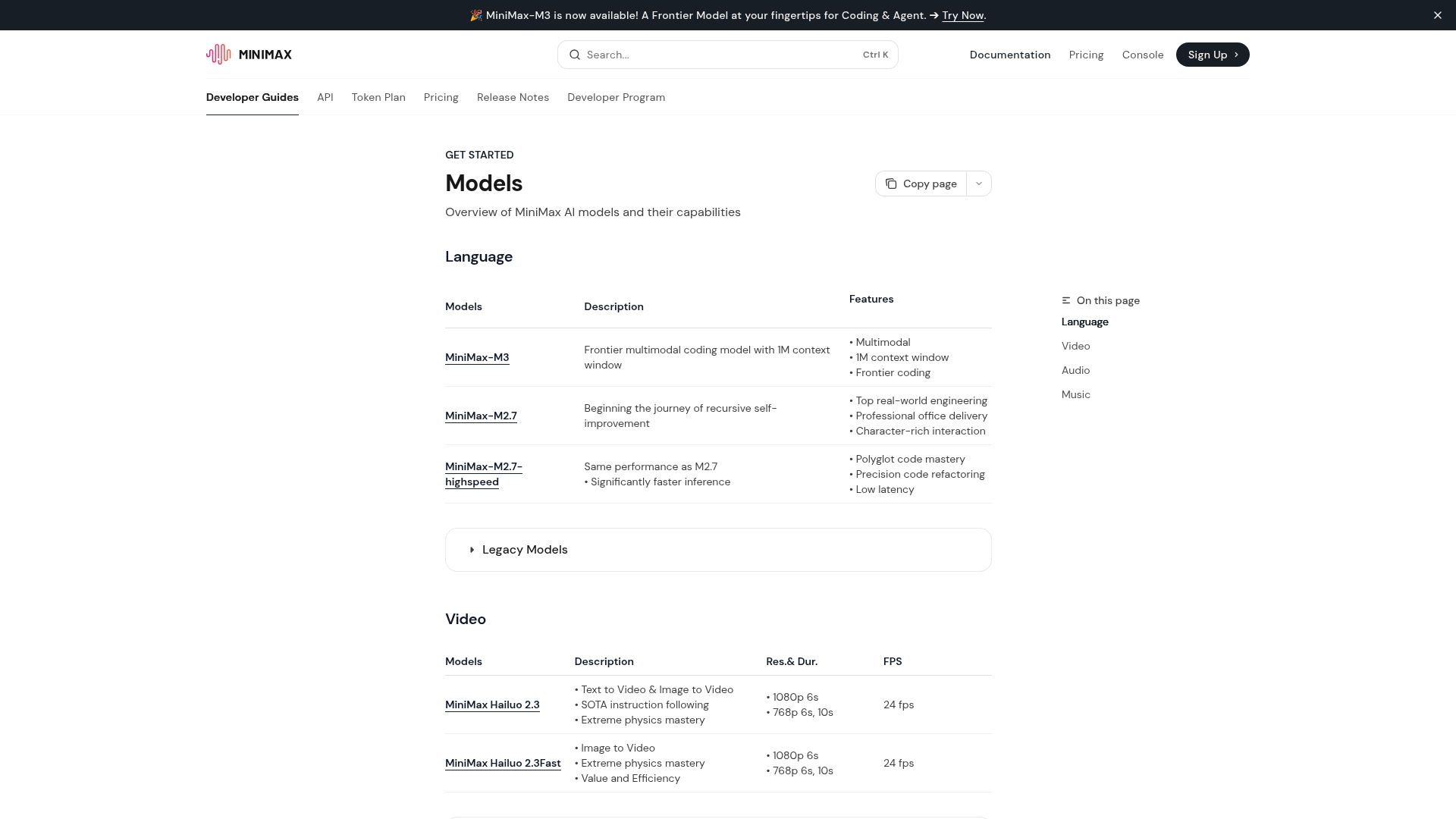1456x819 pixels.
Task: Click the Sign Up button
Action: pyautogui.click(x=1213, y=55)
